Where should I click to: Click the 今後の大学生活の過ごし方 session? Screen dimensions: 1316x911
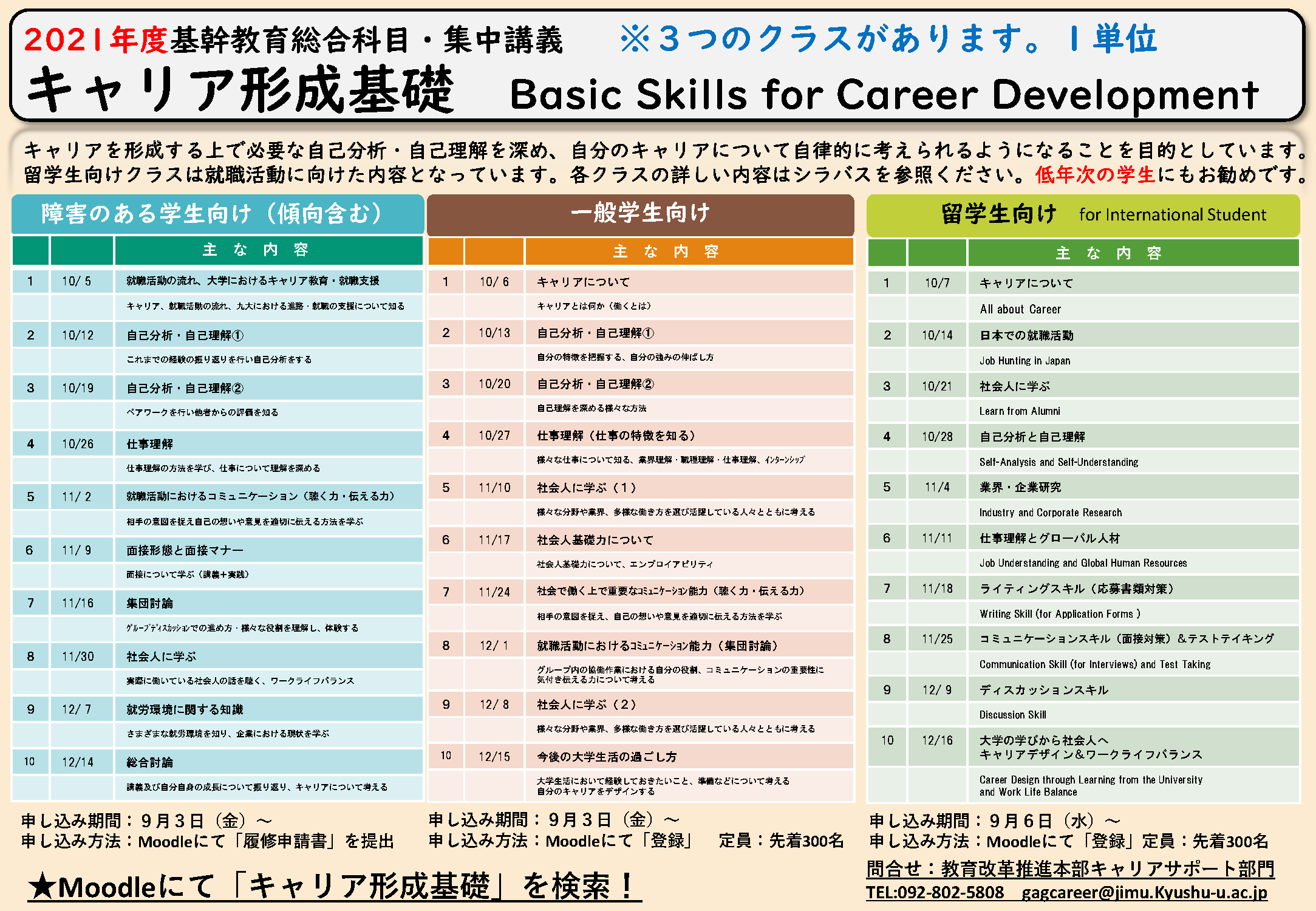[x=606, y=757]
